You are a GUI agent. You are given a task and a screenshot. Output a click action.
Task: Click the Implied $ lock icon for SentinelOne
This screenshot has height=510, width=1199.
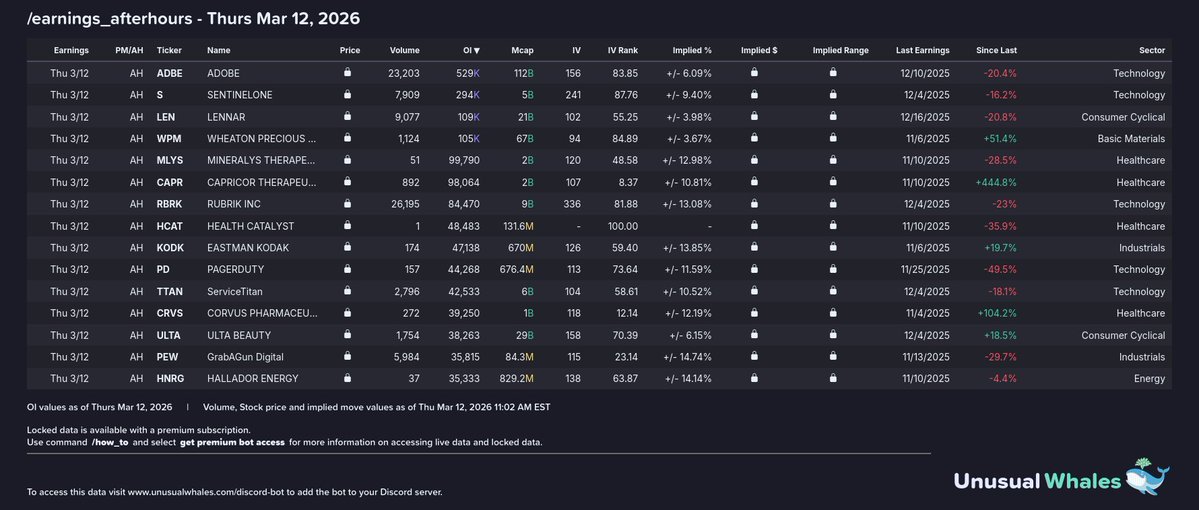point(753,95)
